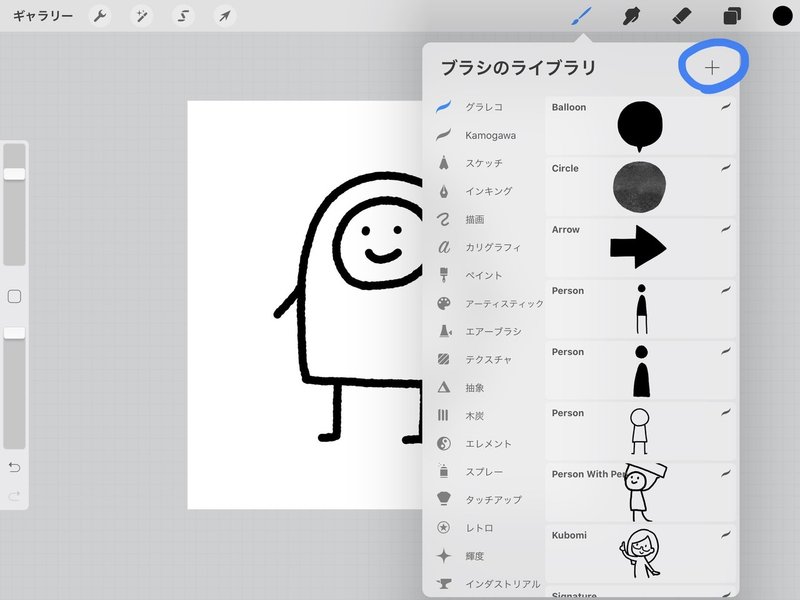The height and width of the screenshot is (600, 800).
Task: Open the 描画 brush category
Action: (x=484, y=219)
